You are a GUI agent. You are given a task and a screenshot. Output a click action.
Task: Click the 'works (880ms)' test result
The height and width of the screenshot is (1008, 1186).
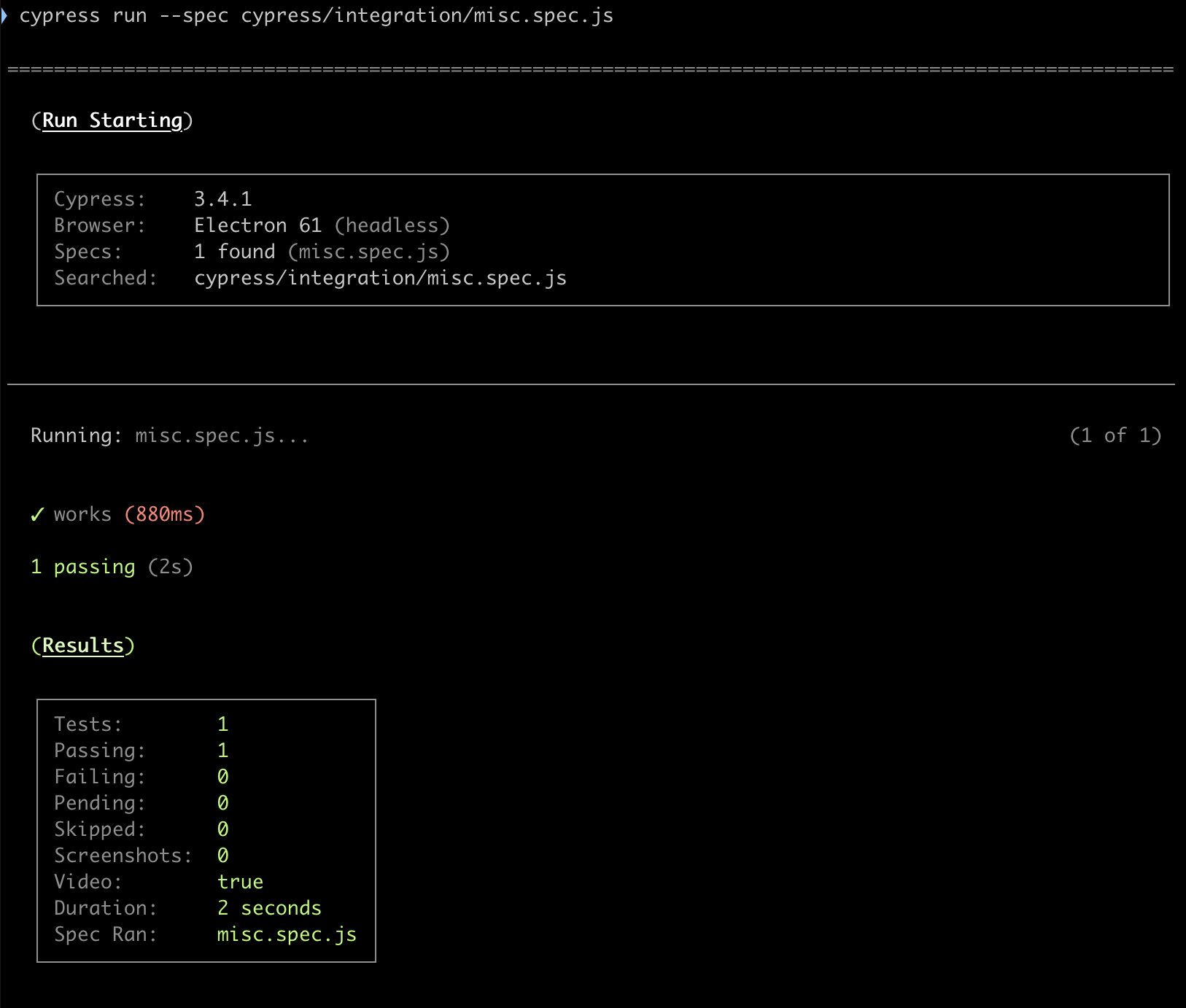128,514
